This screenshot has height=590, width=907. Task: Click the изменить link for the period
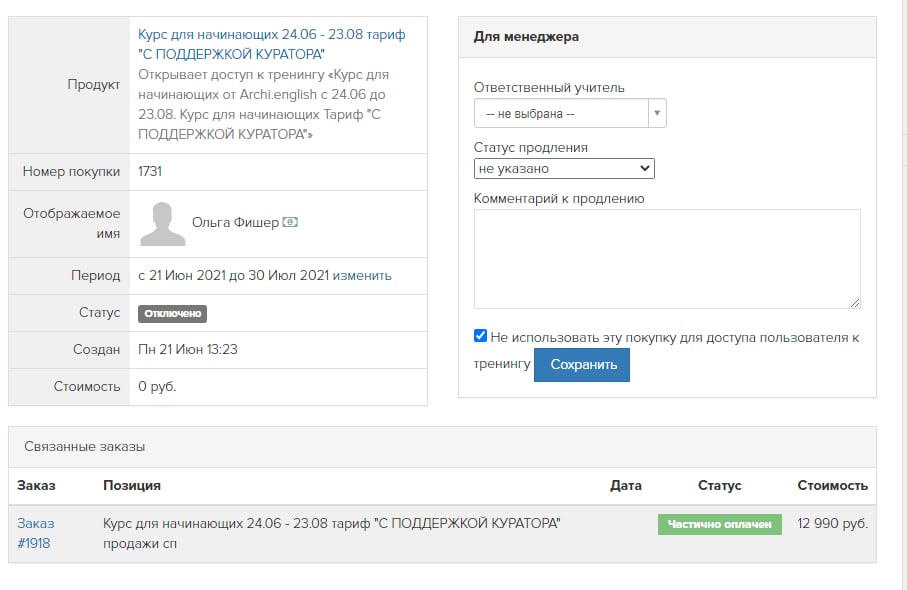pos(362,276)
